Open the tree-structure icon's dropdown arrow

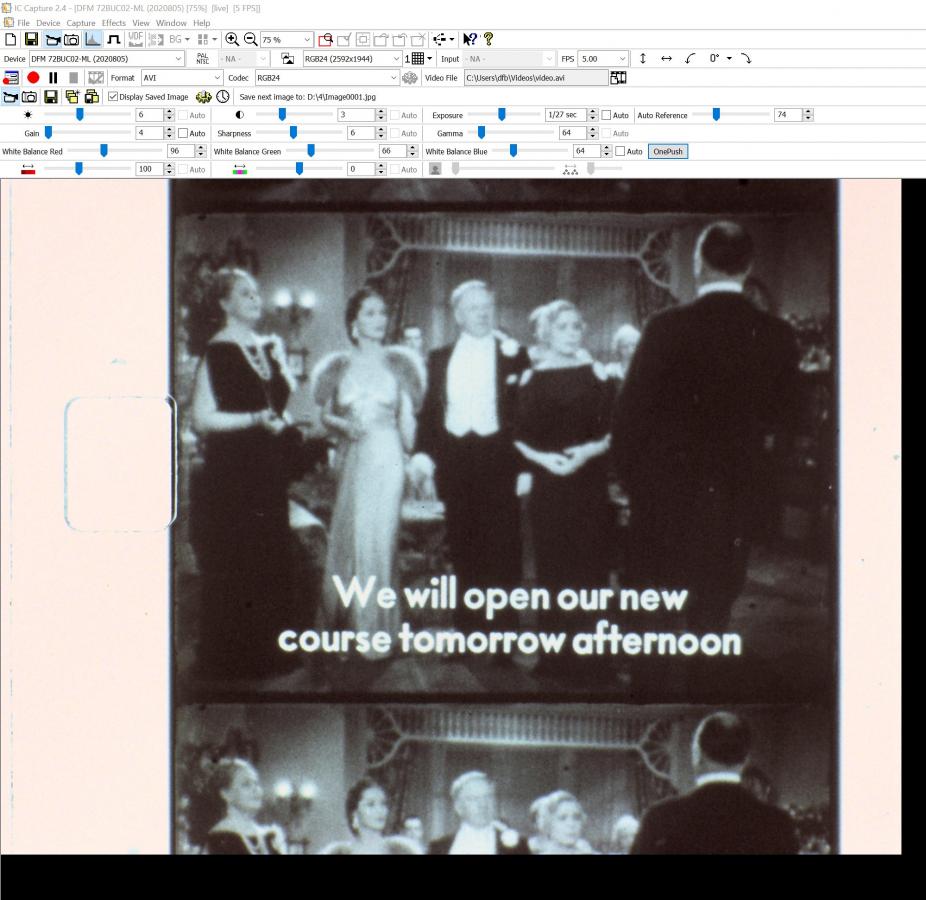452,40
